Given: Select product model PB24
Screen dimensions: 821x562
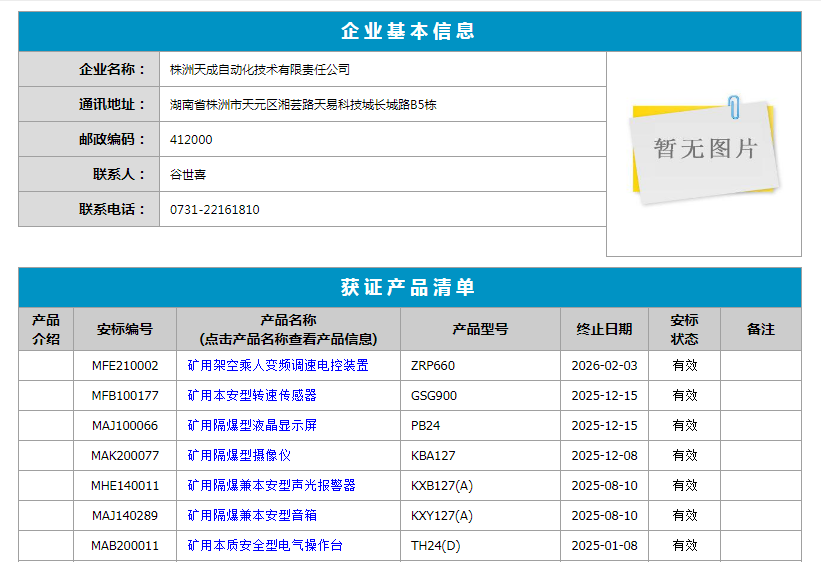Looking at the screenshot, I should pyautogui.click(x=425, y=425).
